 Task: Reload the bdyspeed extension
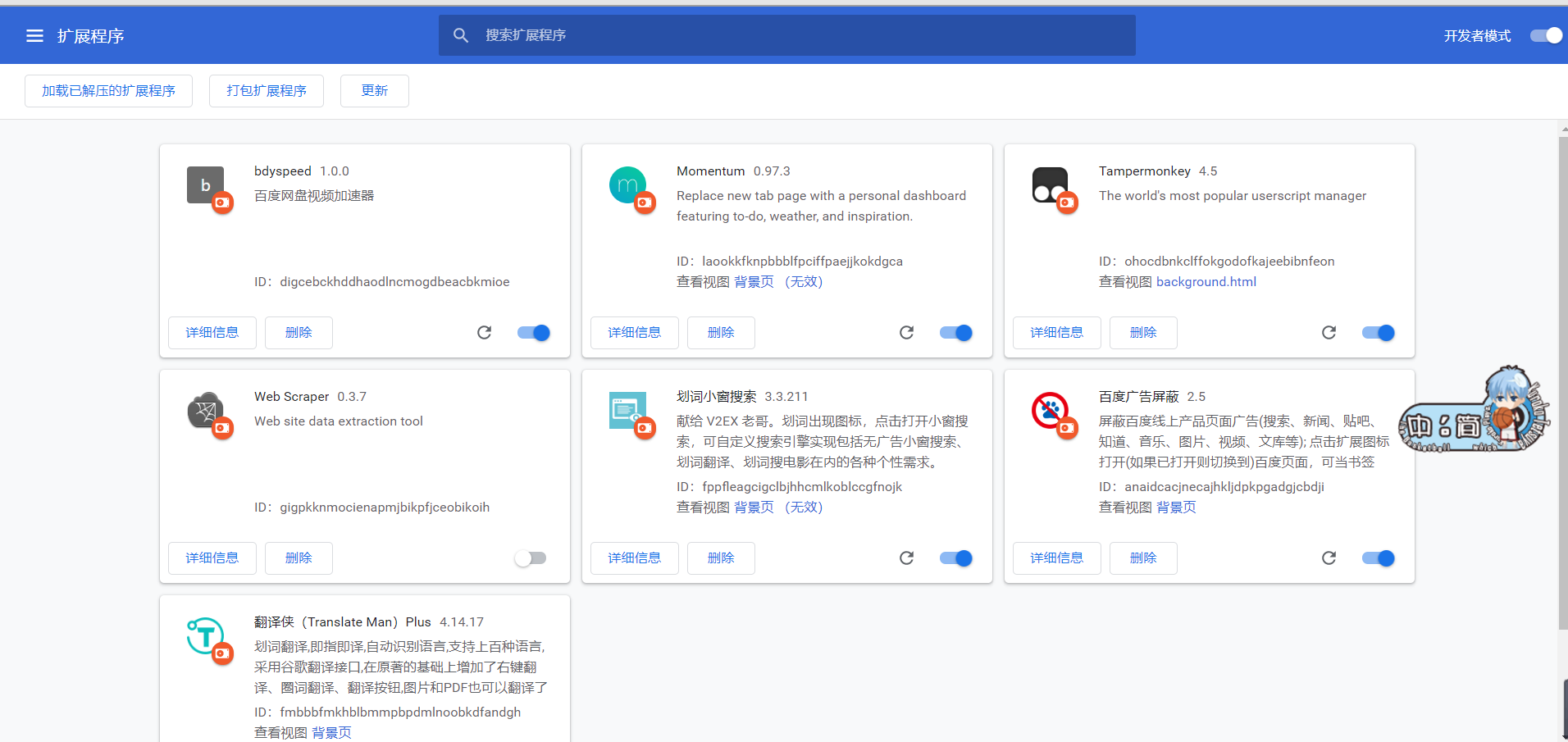(x=485, y=332)
